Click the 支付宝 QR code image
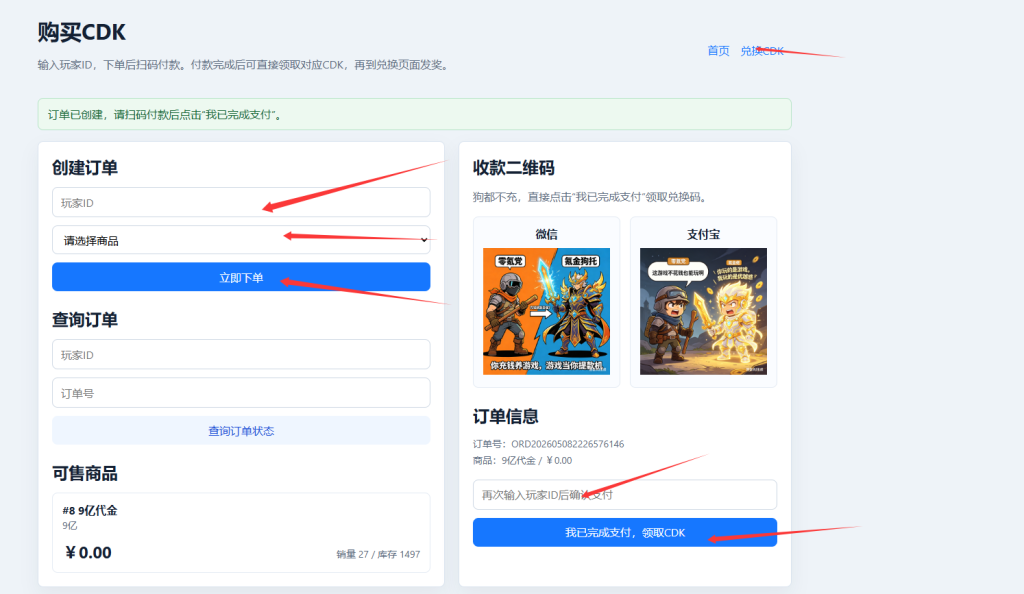 (x=703, y=311)
